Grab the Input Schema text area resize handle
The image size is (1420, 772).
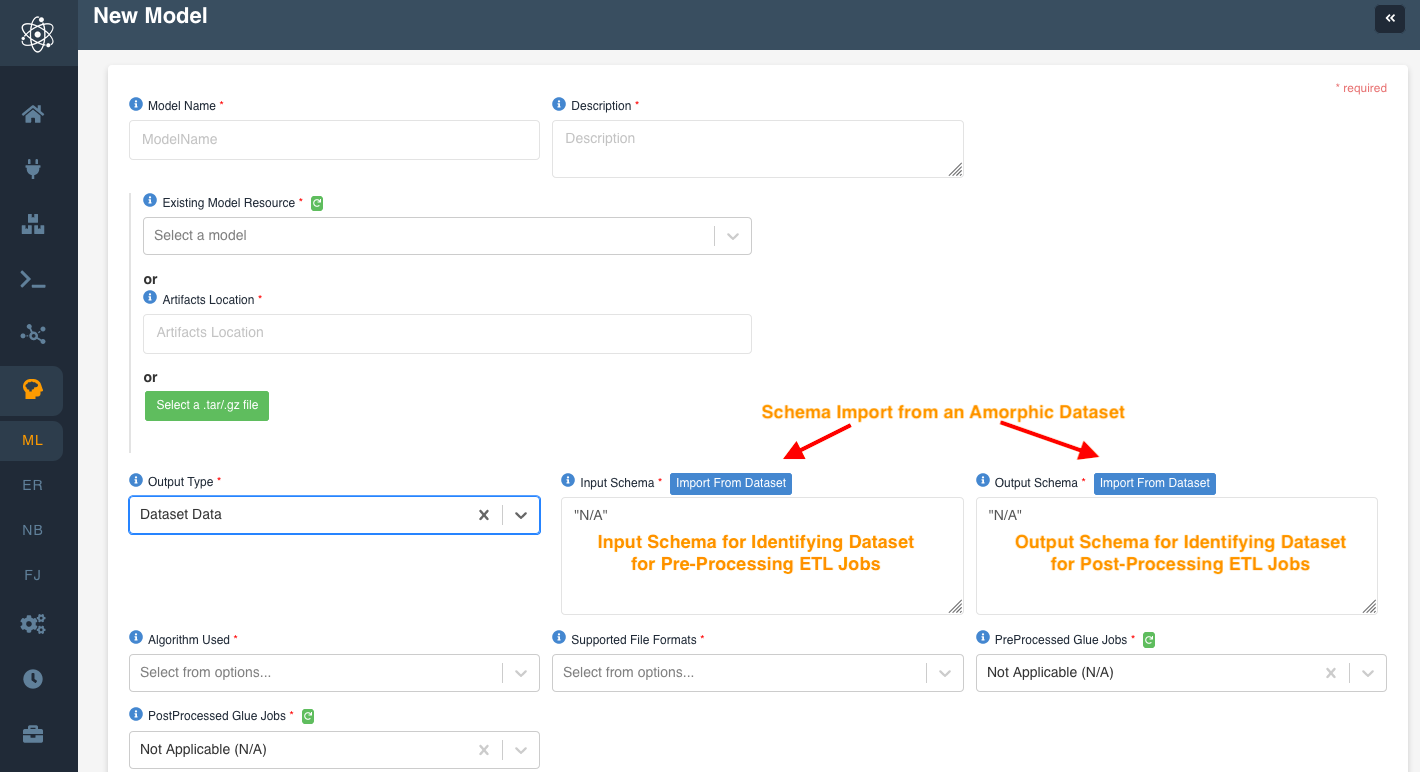[x=956, y=607]
